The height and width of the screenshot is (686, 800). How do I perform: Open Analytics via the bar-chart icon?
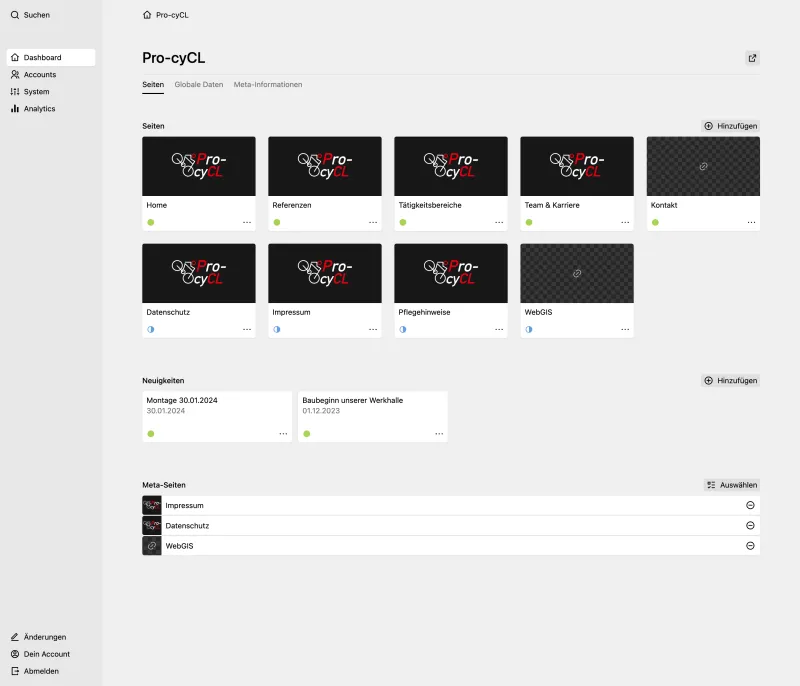pos(16,108)
